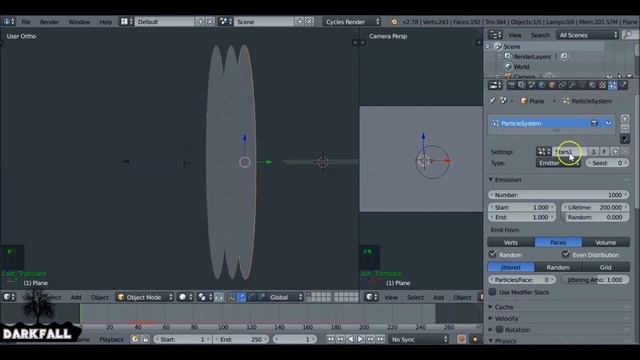Open the Help menu
This screenshot has height=360, width=640.
point(105,22)
